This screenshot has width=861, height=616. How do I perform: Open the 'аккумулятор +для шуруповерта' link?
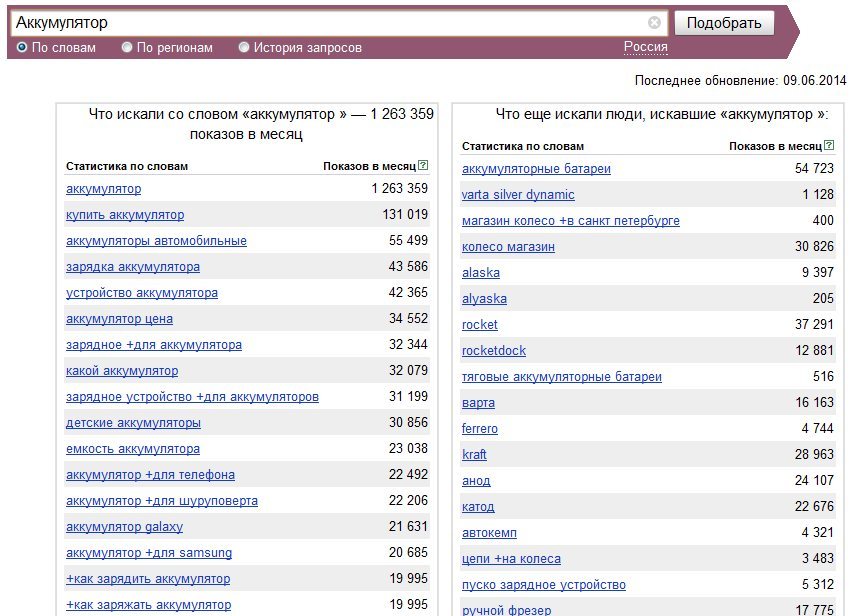[x=162, y=501]
